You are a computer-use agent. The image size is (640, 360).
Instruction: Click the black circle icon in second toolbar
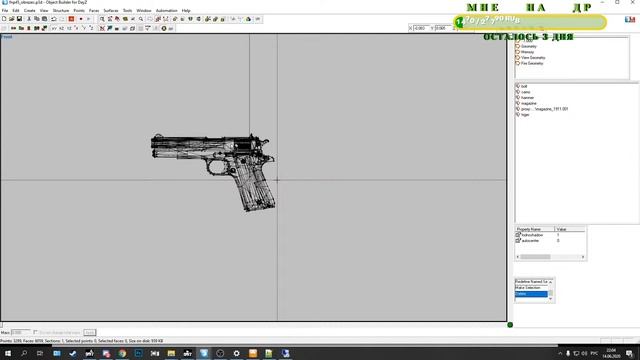click(x=164, y=29)
